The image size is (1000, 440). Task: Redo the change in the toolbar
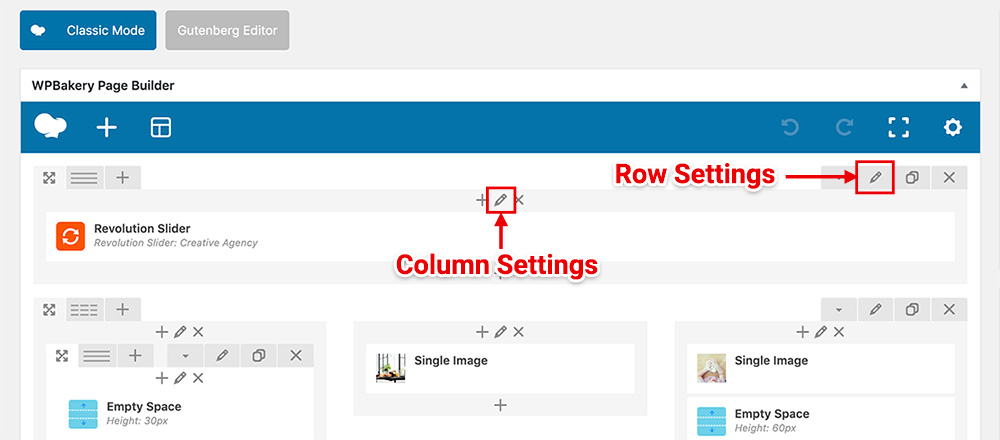click(844, 128)
